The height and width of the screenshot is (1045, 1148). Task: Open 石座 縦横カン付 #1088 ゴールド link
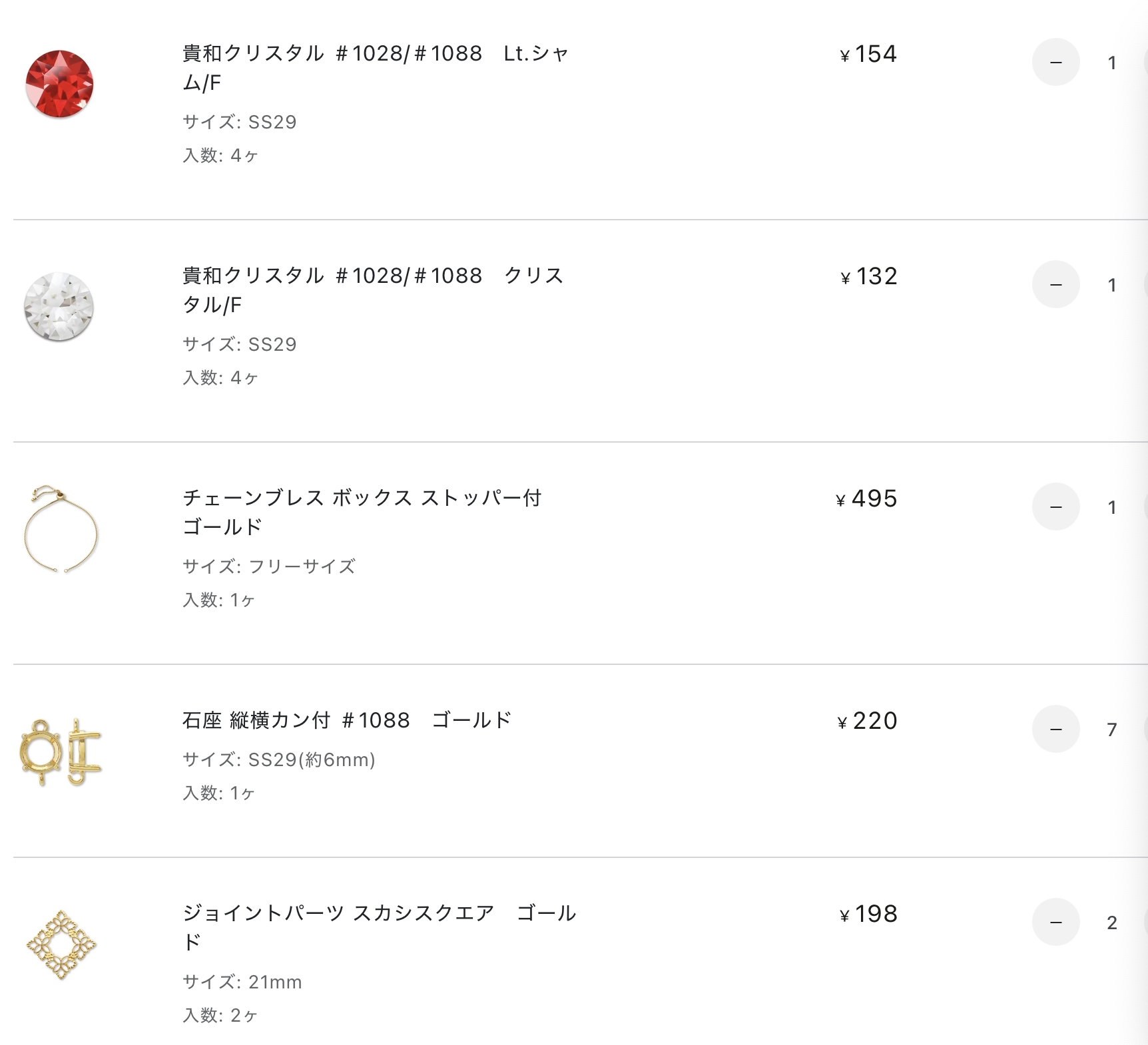347,720
